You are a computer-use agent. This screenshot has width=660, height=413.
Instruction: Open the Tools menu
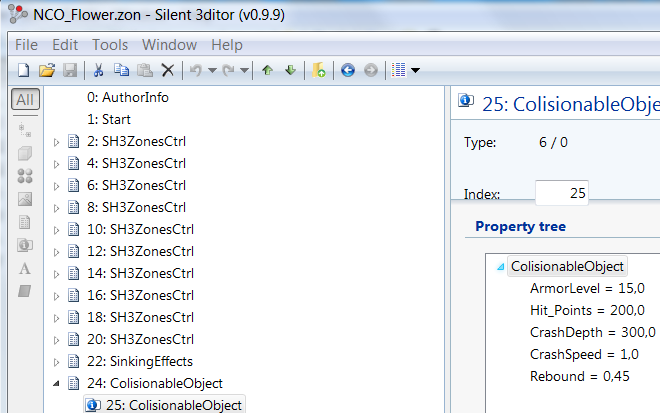110,45
